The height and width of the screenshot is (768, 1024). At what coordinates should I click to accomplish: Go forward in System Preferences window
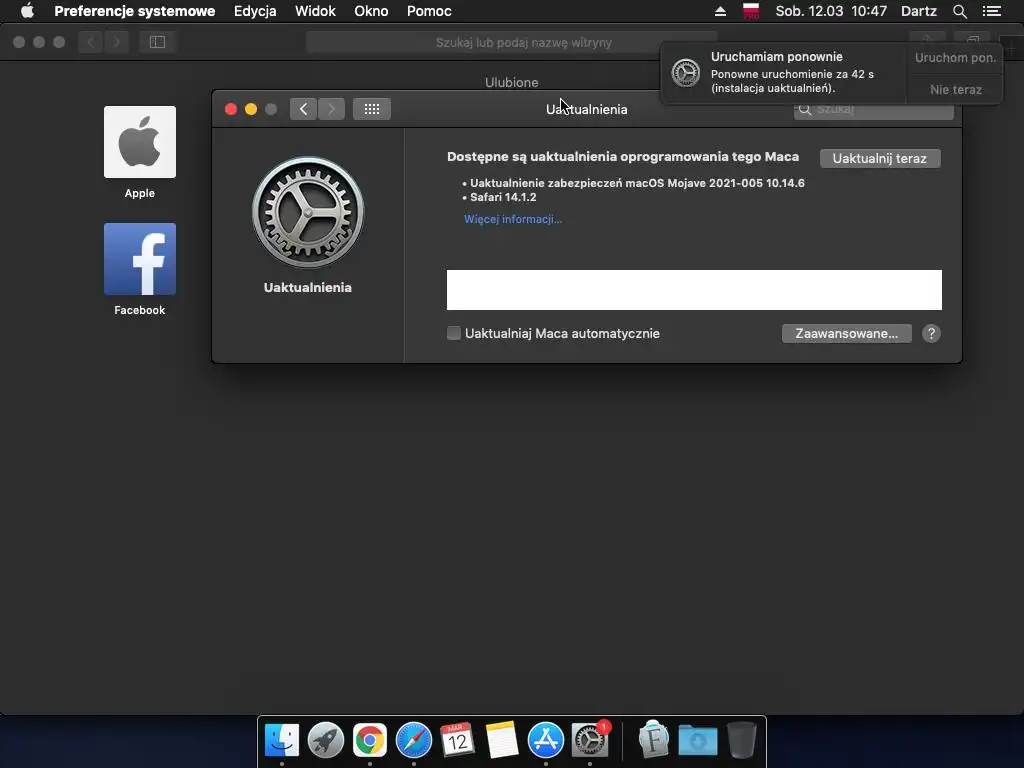coord(331,109)
